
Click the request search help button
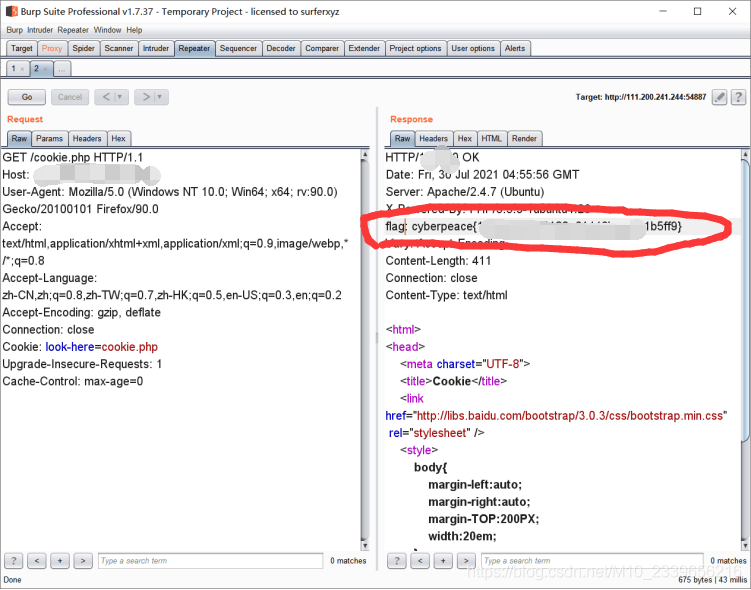tap(13, 560)
